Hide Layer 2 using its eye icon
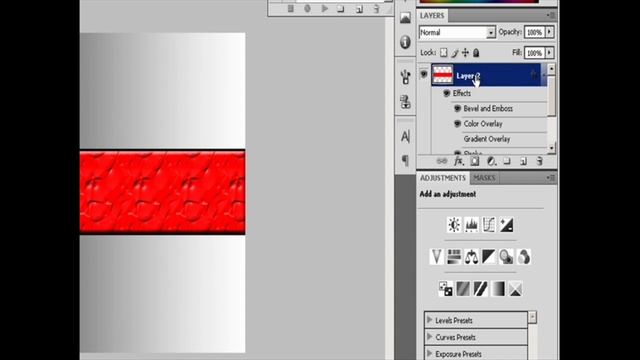This screenshot has width=640, height=360. 424,75
